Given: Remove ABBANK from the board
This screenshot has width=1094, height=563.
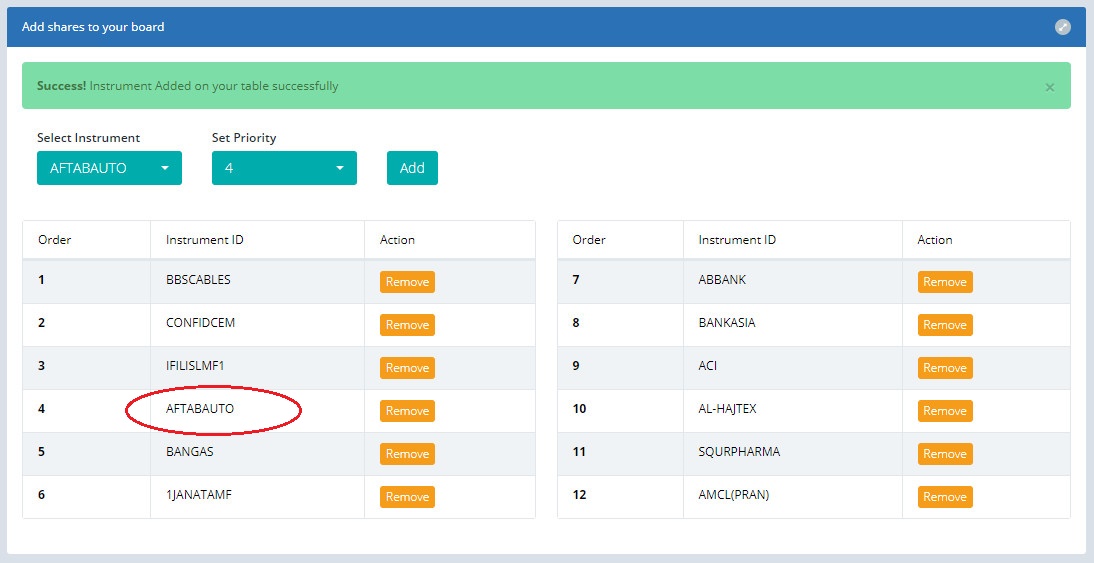Looking at the screenshot, I should 944,282.
